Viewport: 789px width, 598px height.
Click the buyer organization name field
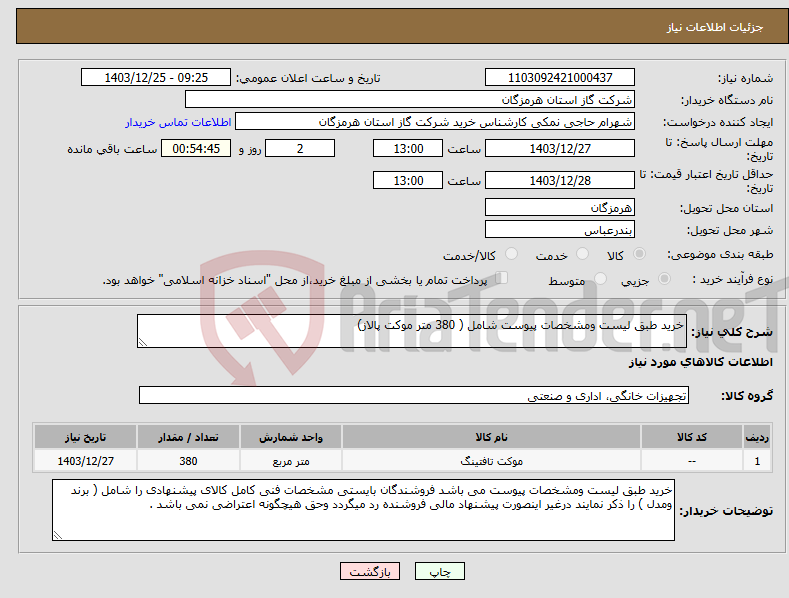(410, 99)
